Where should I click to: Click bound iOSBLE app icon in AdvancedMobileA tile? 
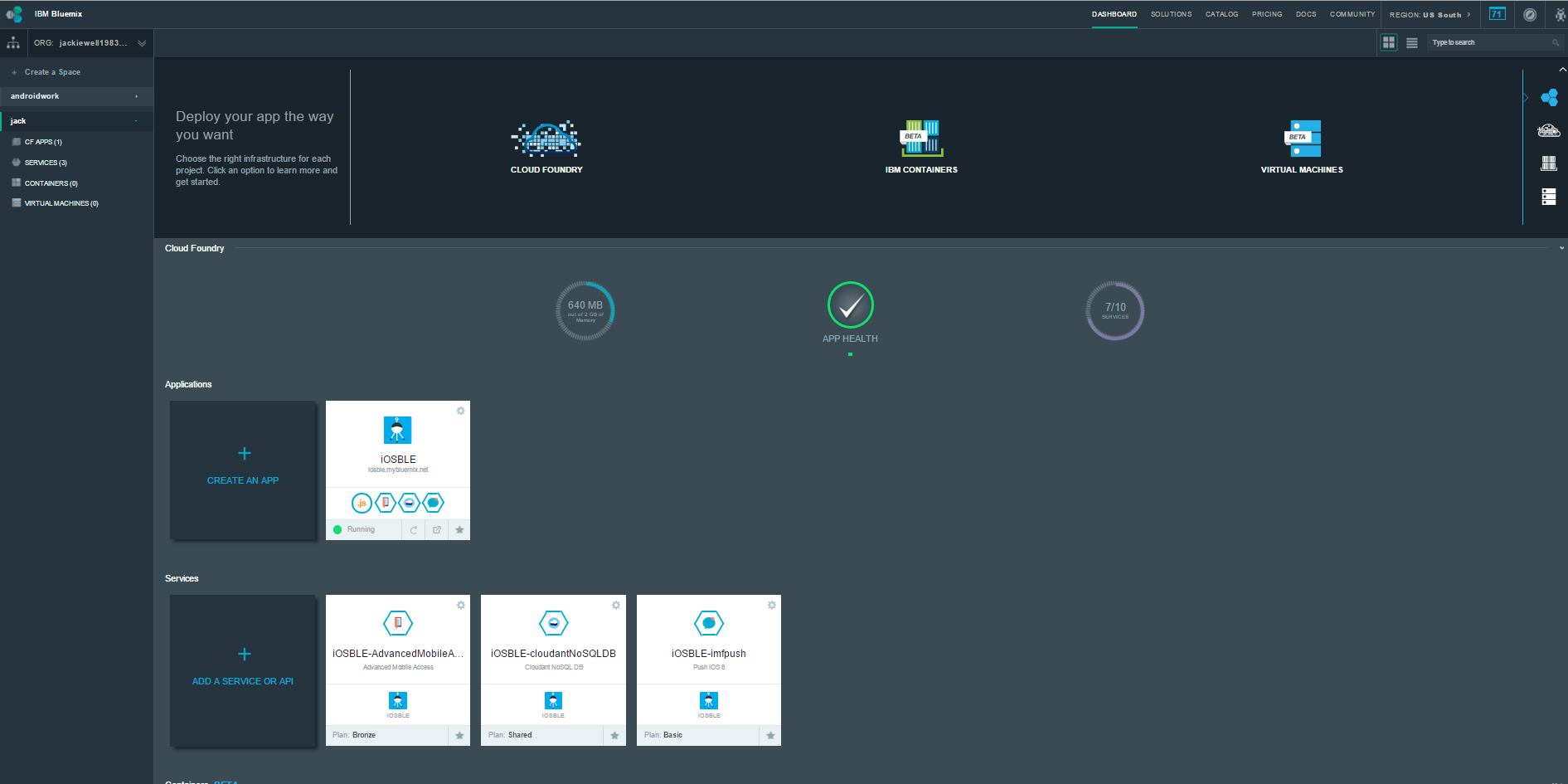tap(398, 700)
